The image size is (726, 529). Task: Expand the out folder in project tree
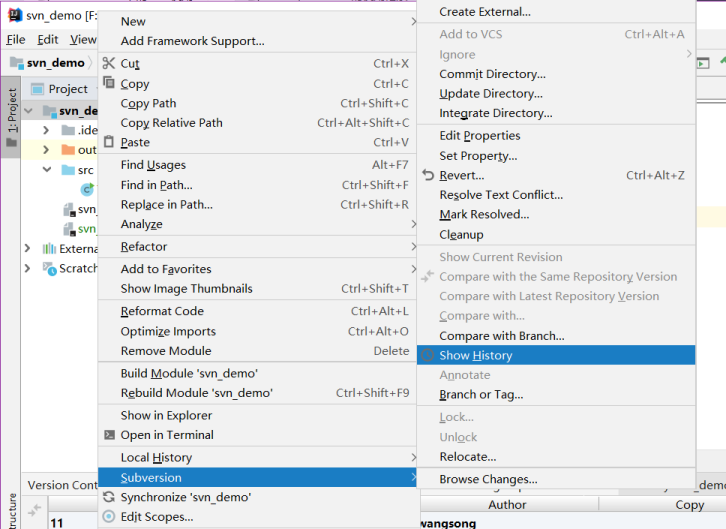click(x=46, y=150)
